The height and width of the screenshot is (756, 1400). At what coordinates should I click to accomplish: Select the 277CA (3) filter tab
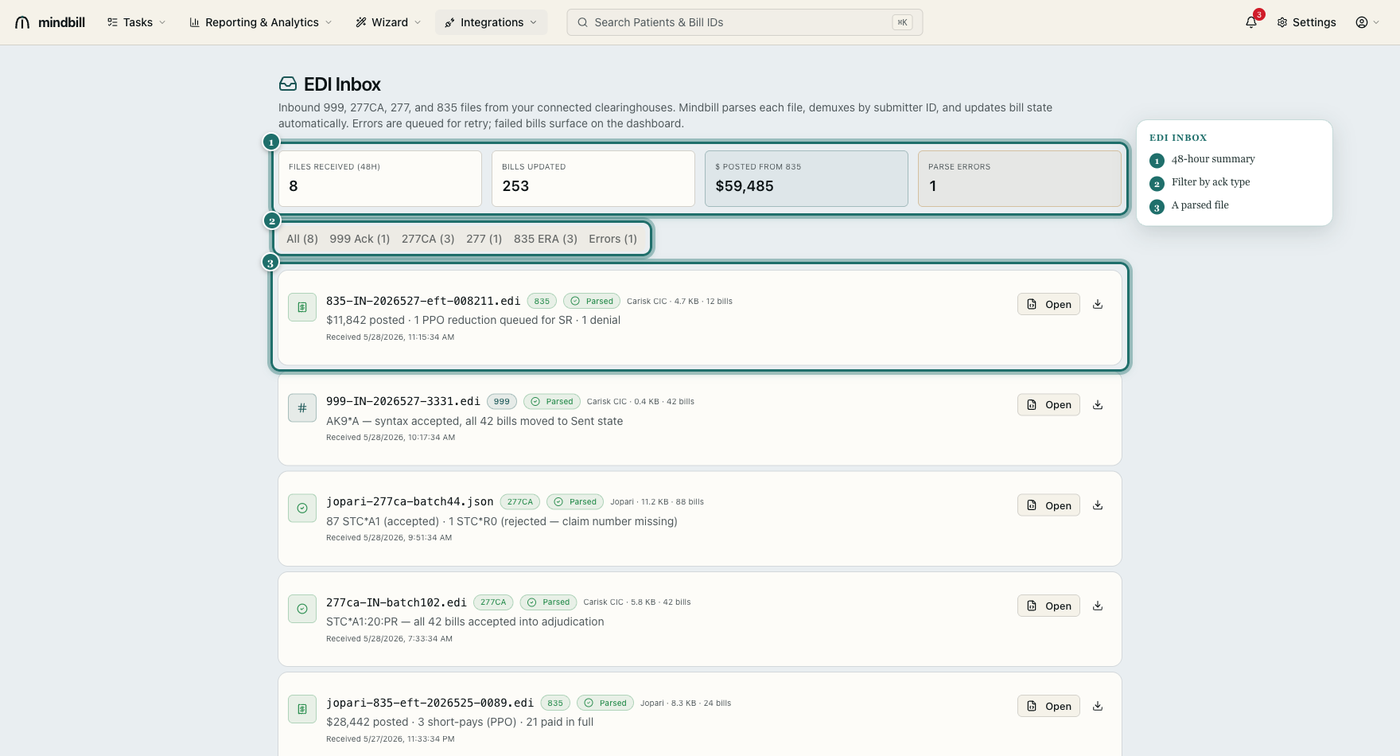click(x=428, y=239)
